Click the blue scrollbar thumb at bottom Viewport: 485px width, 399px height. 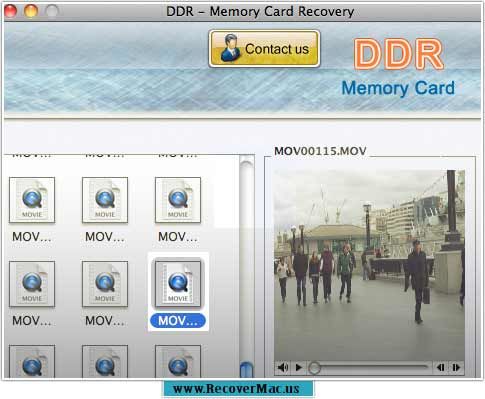pyautogui.click(x=247, y=370)
